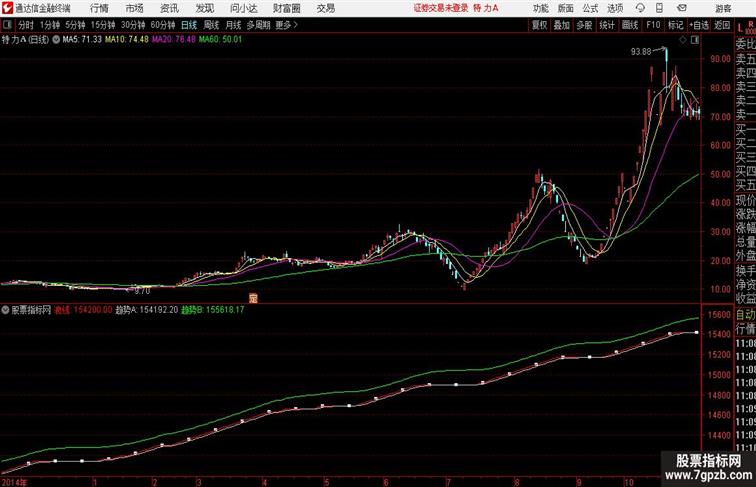Open the mail envelope icon

682,8
